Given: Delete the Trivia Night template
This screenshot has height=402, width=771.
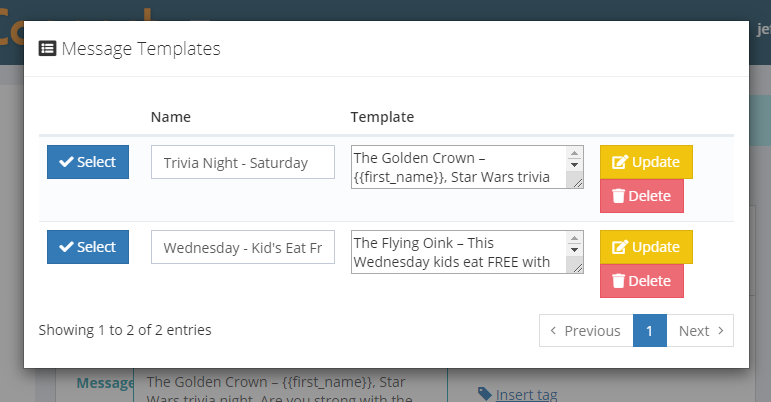Looking at the screenshot, I should point(642,196).
